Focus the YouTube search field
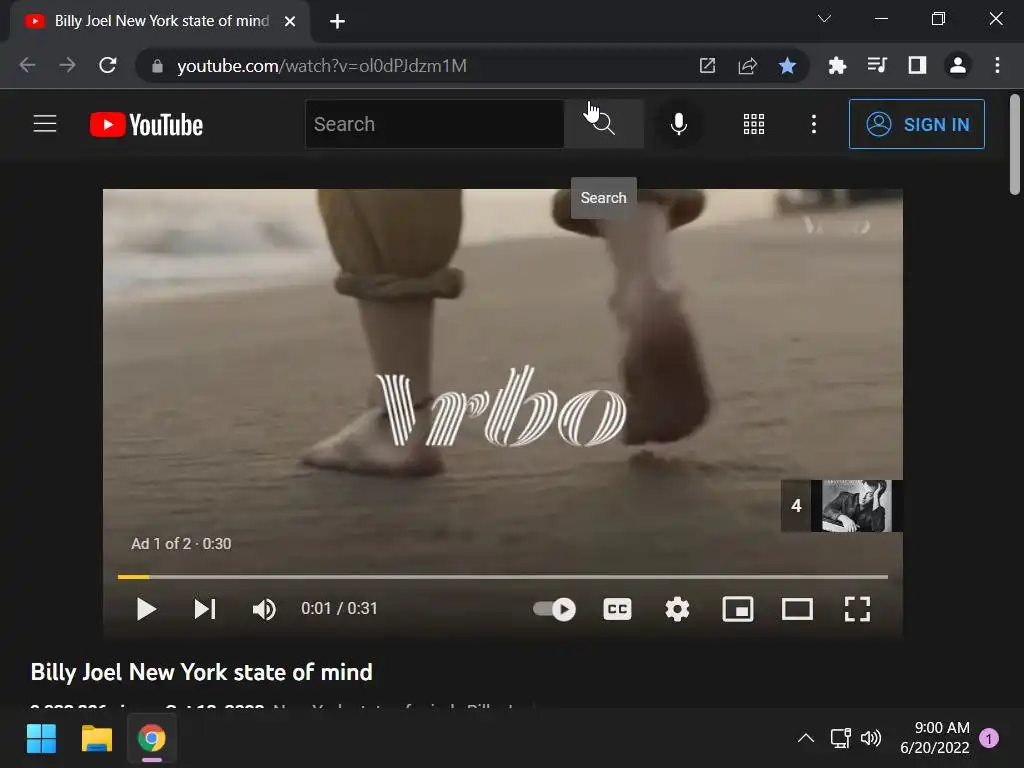 (434, 124)
